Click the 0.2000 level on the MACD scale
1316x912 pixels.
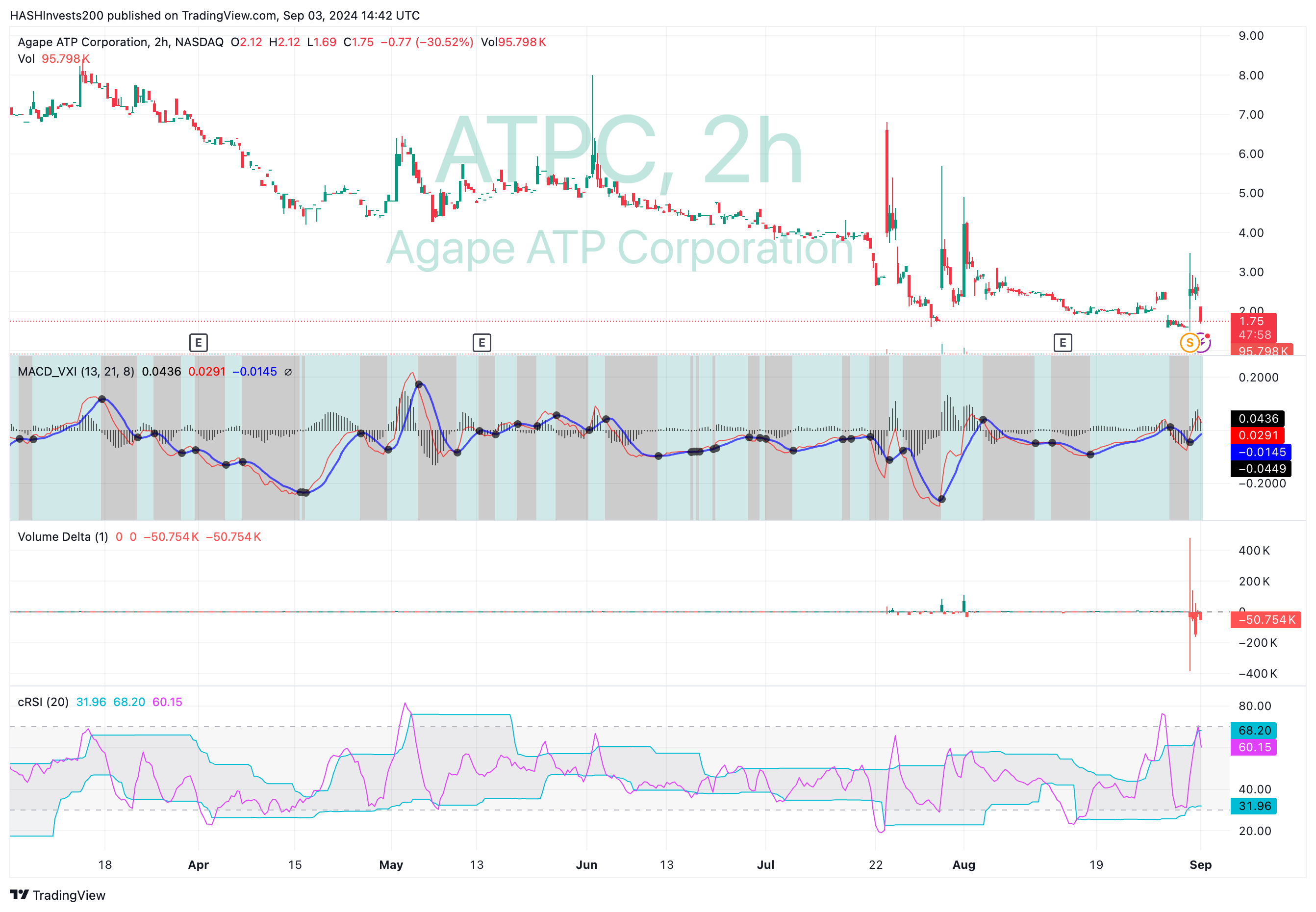[x=1258, y=378]
